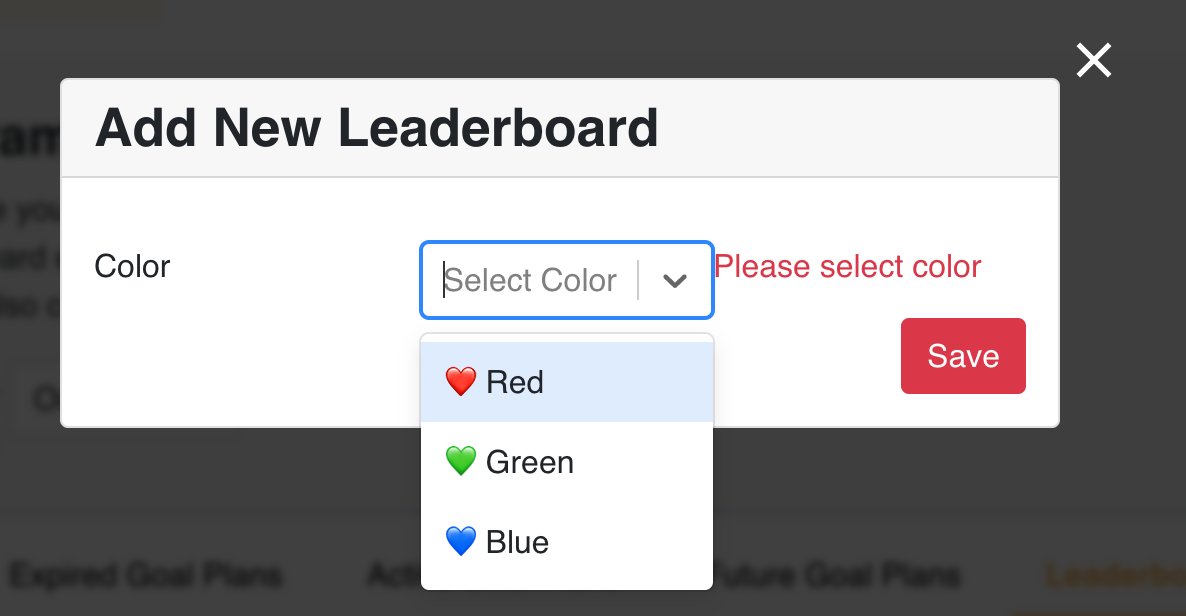Click the blue heart icon
This screenshot has height=616, width=1186.
[459, 541]
